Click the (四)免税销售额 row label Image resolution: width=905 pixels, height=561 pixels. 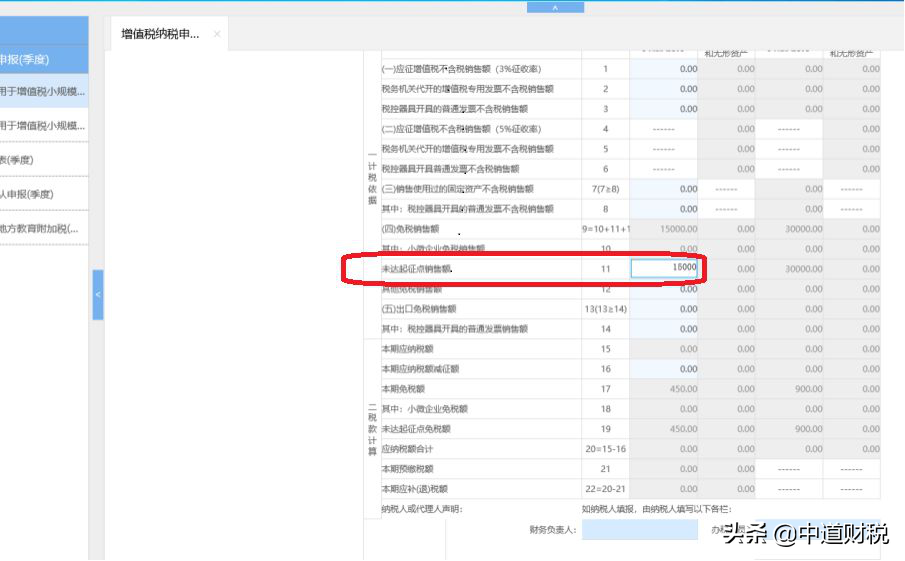(x=410, y=229)
